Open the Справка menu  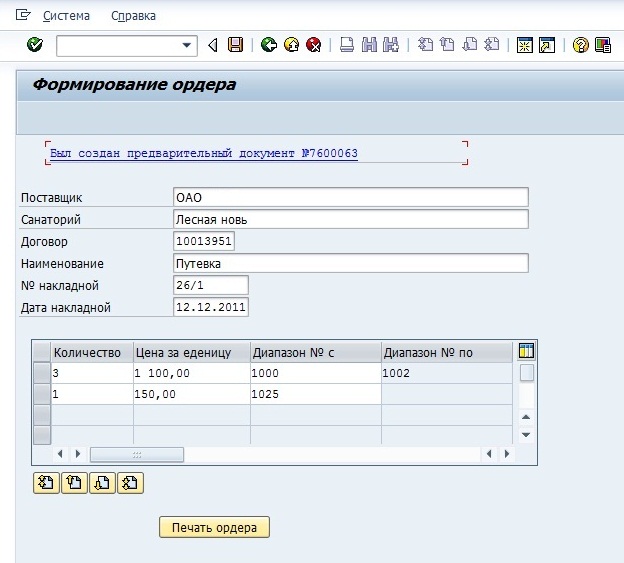tap(133, 16)
